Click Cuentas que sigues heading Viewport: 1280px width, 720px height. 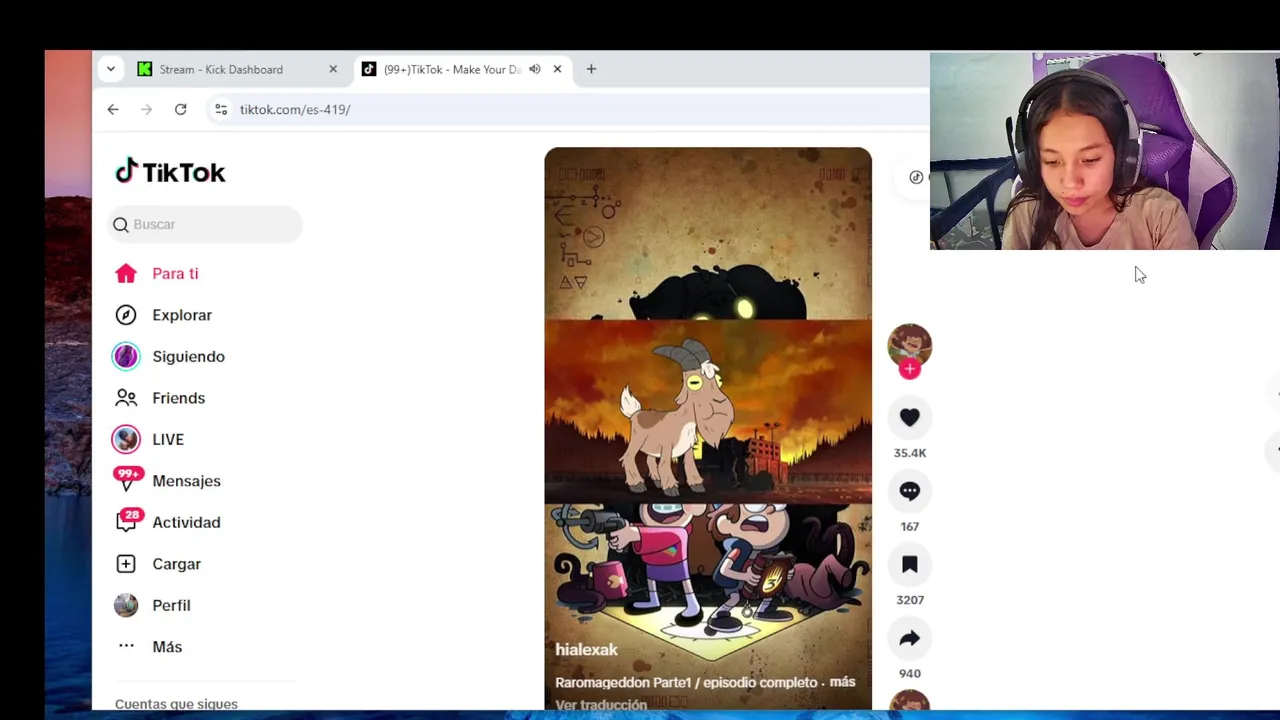(176, 704)
